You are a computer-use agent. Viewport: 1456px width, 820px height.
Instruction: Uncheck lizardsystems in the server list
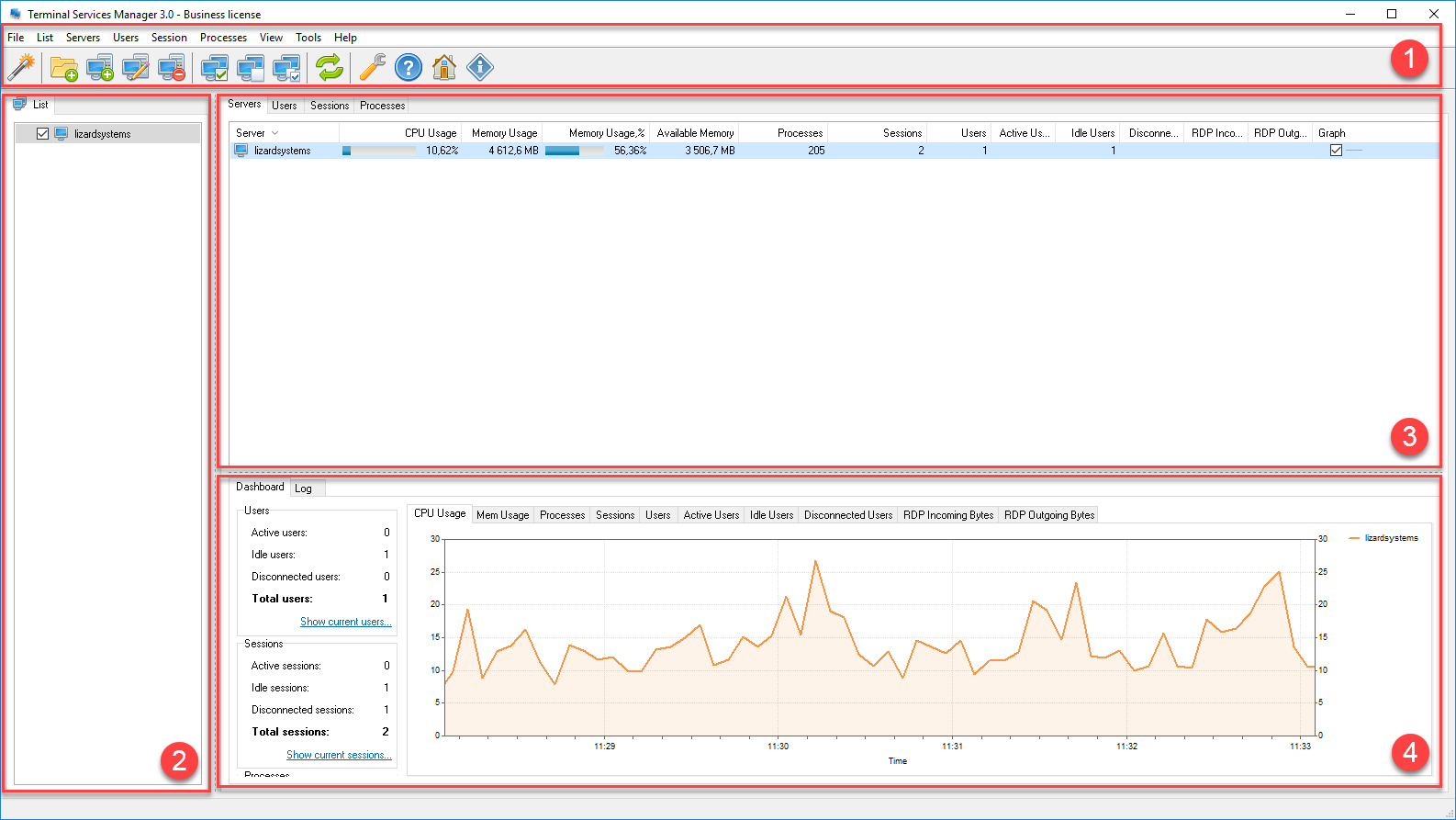(42, 134)
